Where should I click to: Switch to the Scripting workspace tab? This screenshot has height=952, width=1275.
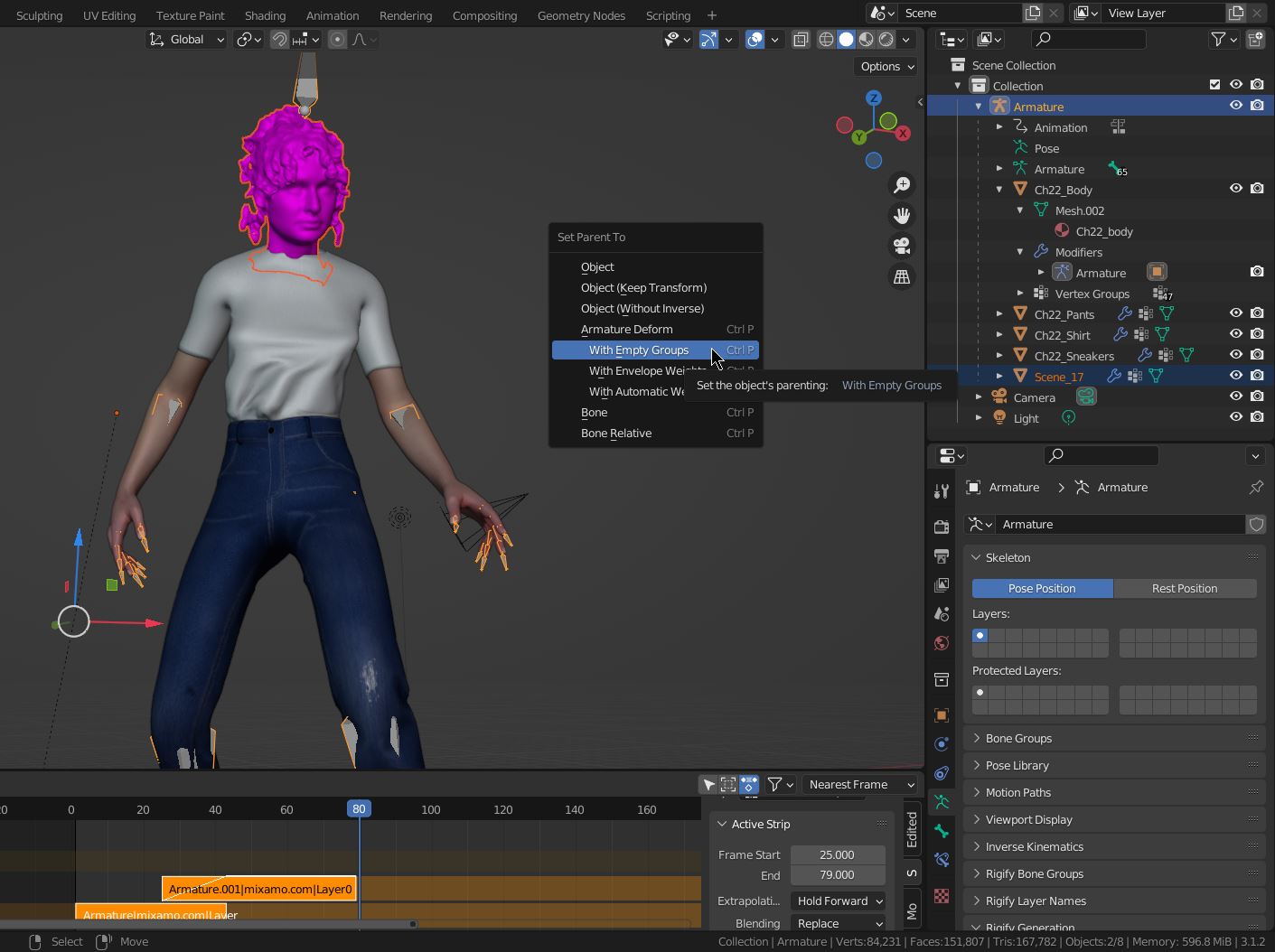668,15
